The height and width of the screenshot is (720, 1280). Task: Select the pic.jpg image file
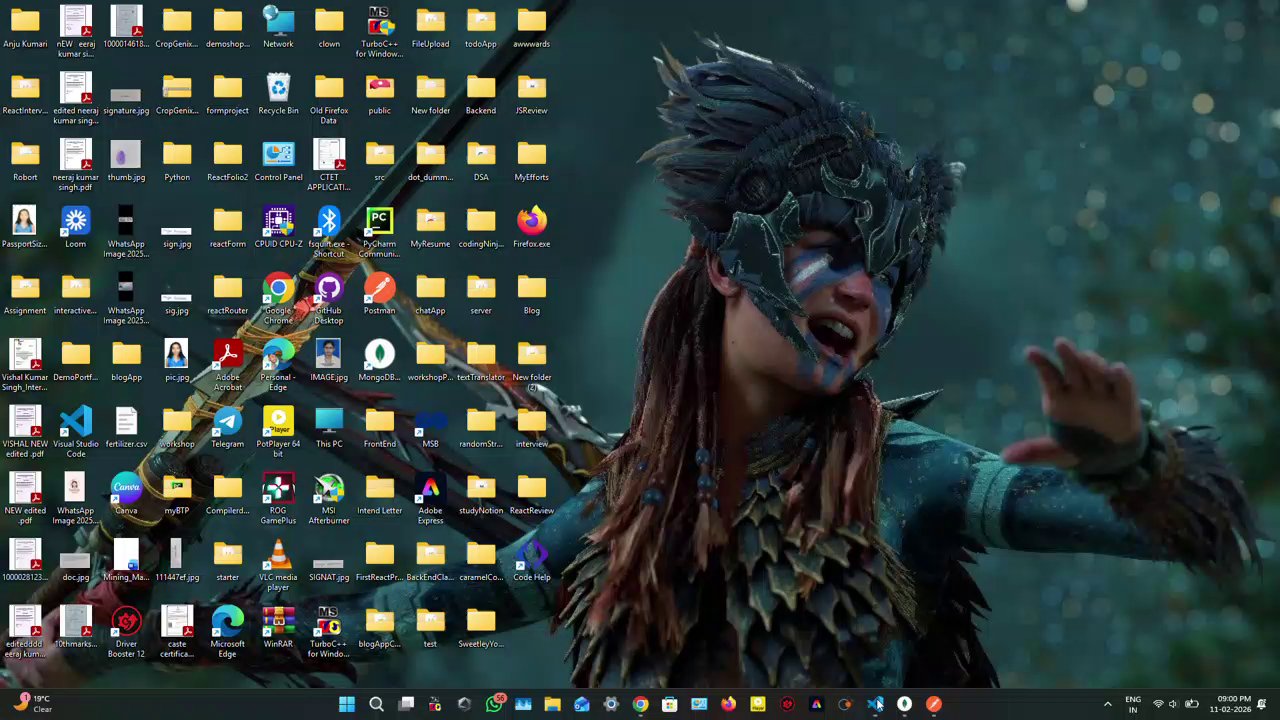click(177, 360)
